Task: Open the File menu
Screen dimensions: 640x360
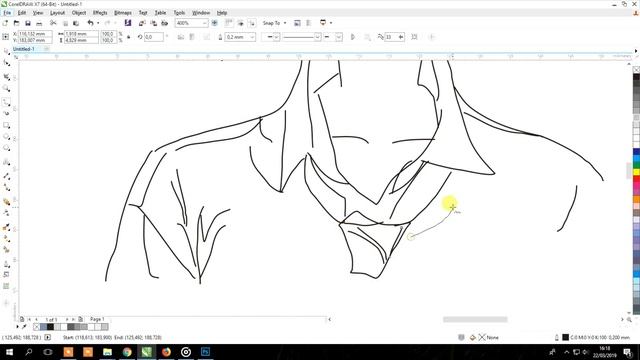Action: [x=7, y=13]
